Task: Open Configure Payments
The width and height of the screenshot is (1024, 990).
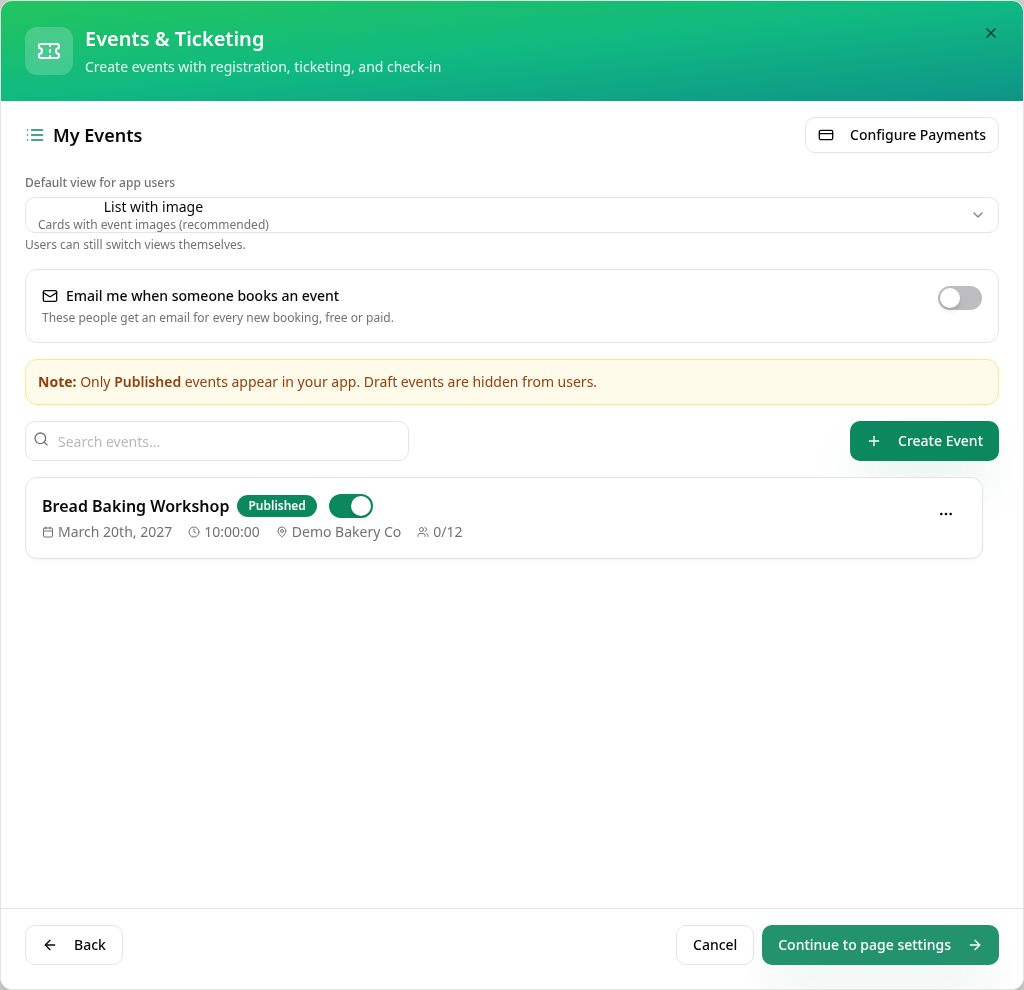Action: coord(901,135)
